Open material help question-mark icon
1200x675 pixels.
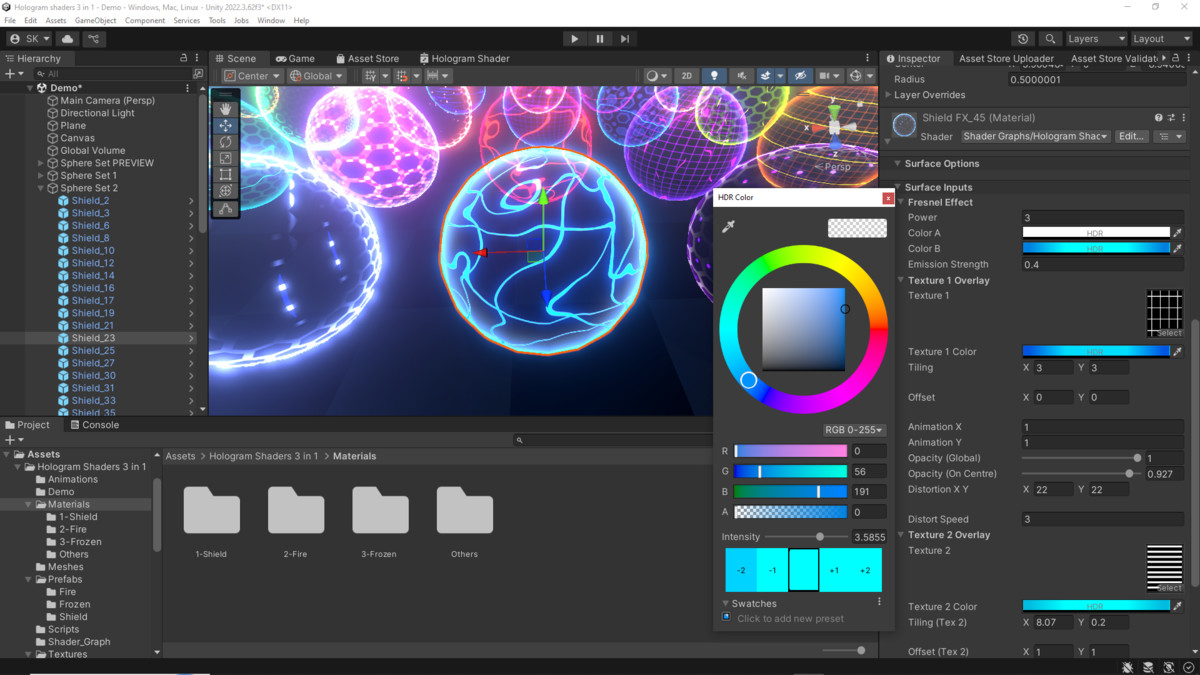click(x=1158, y=118)
